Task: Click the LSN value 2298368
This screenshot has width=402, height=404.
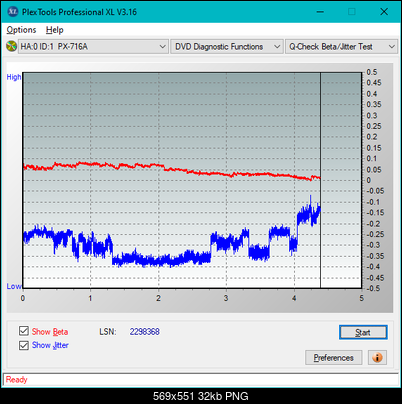Action: point(145,332)
